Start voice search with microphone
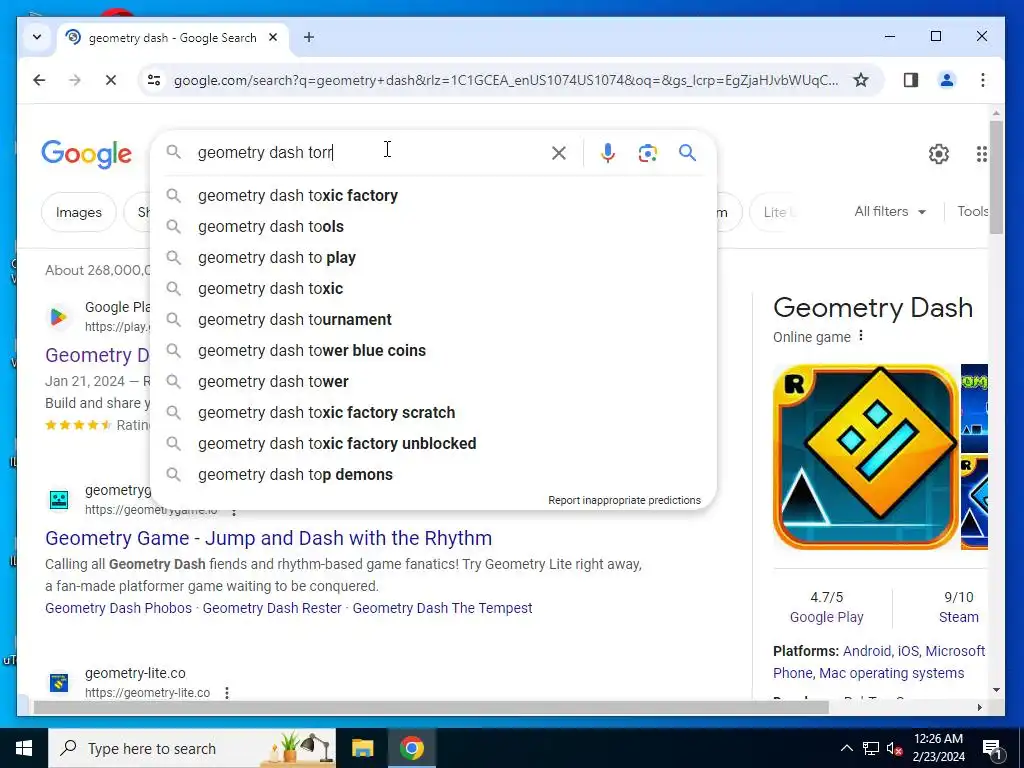The image size is (1024, 768). point(607,153)
